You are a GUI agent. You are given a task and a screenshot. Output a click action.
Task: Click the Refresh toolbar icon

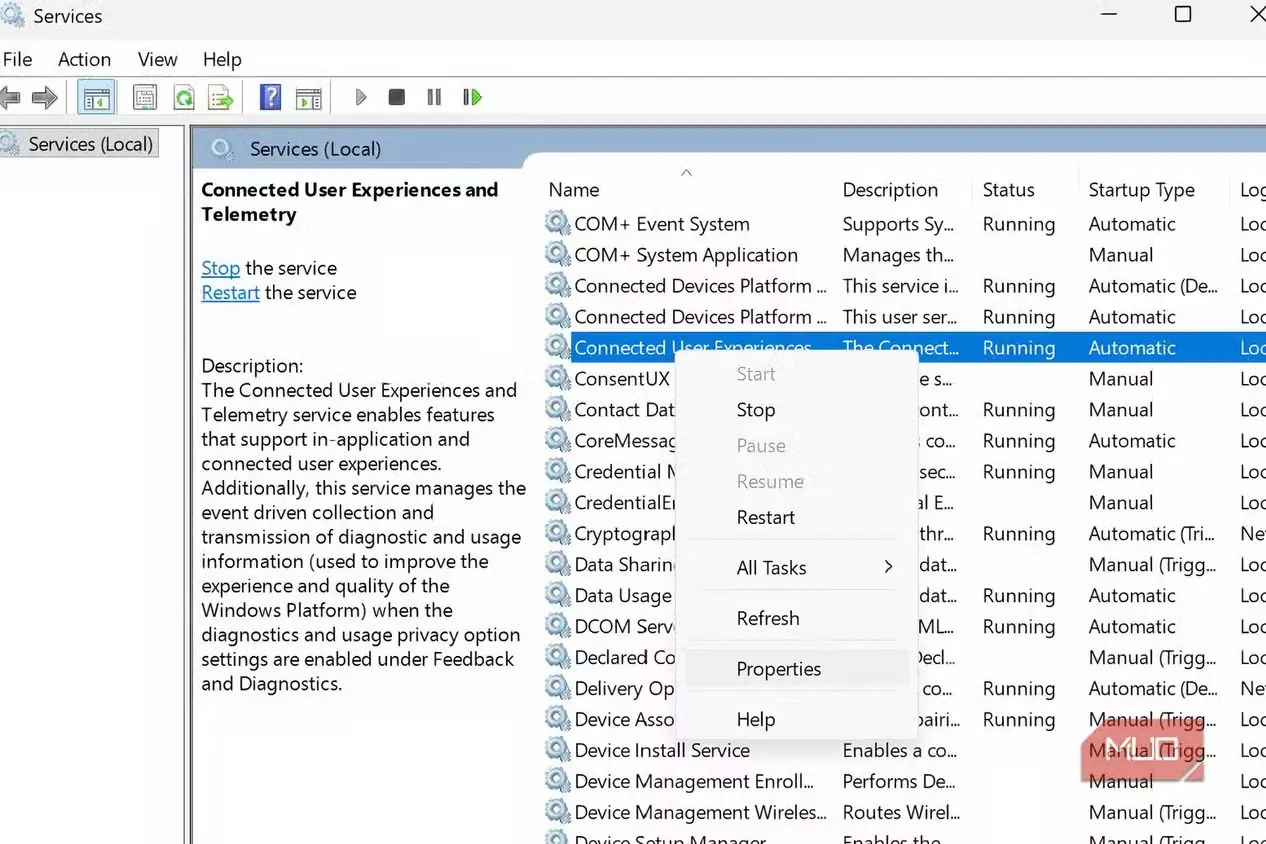(x=184, y=97)
